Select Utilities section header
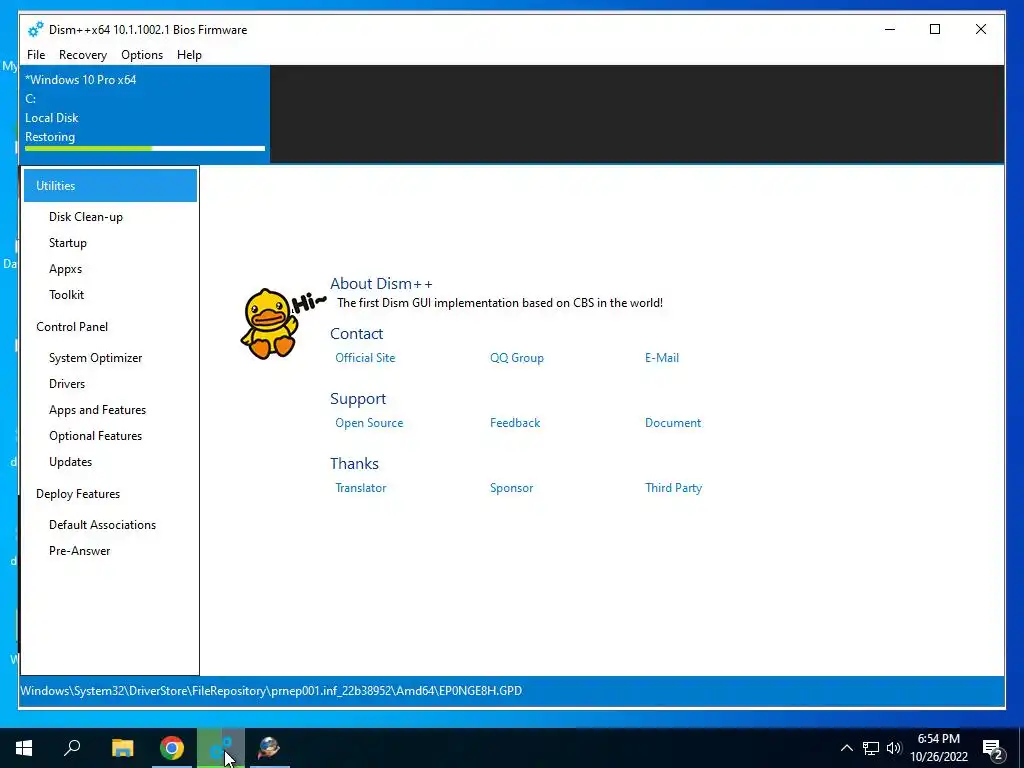The height and width of the screenshot is (768, 1024). tap(110, 185)
